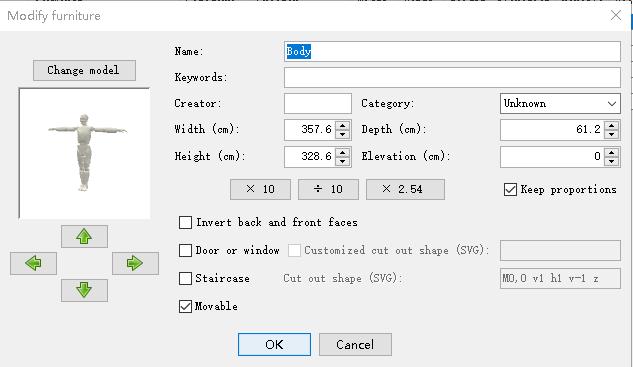The width and height of the screenshot is (633, 367).
Task: Increase Width with the up spinner
Action: 343,125
